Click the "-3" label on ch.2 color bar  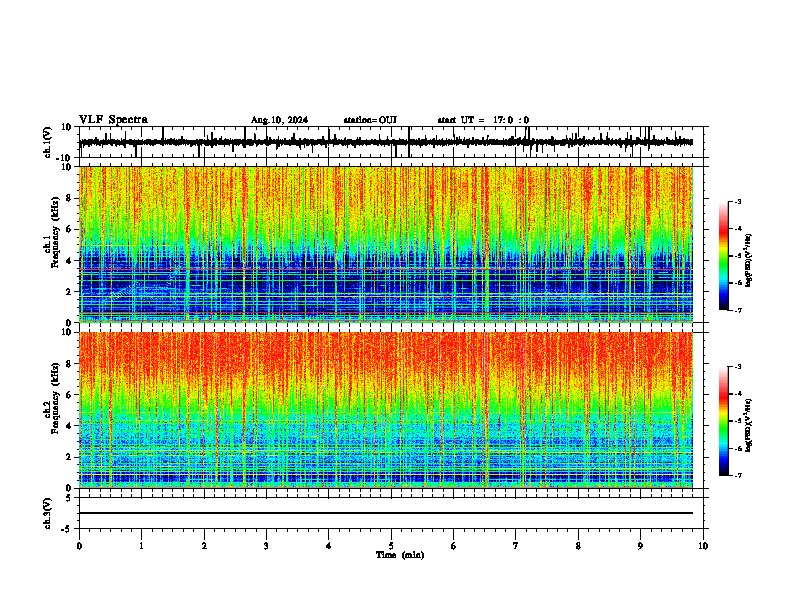click(737, 367)
